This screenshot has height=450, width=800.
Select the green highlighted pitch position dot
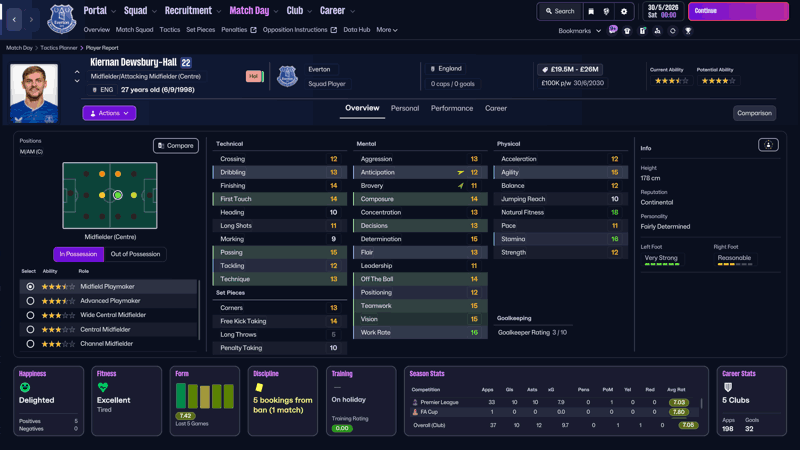click(x=118, y=195)
